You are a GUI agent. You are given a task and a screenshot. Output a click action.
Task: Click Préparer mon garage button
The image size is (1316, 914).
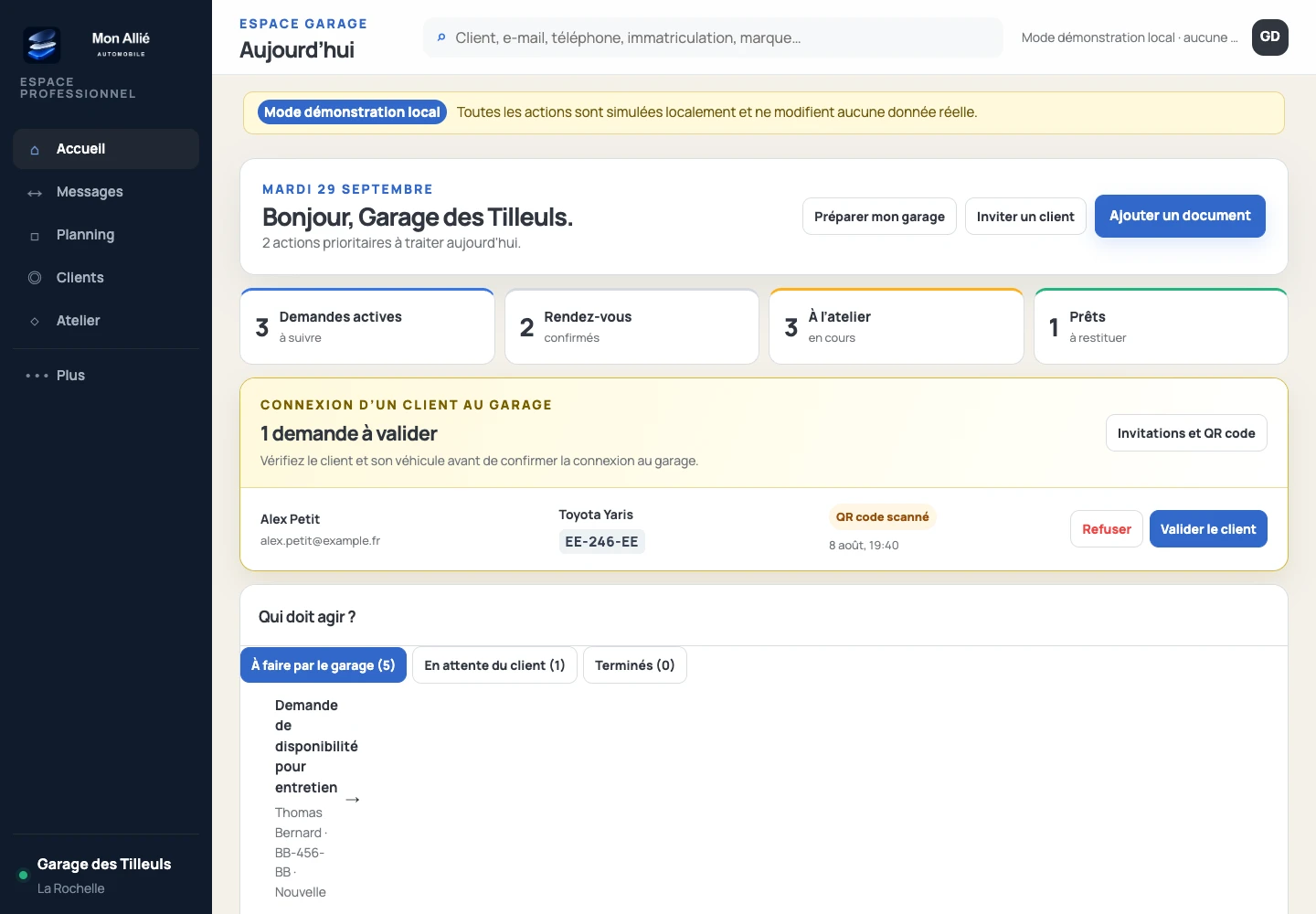pyautogui.click(x=879, y=217)
